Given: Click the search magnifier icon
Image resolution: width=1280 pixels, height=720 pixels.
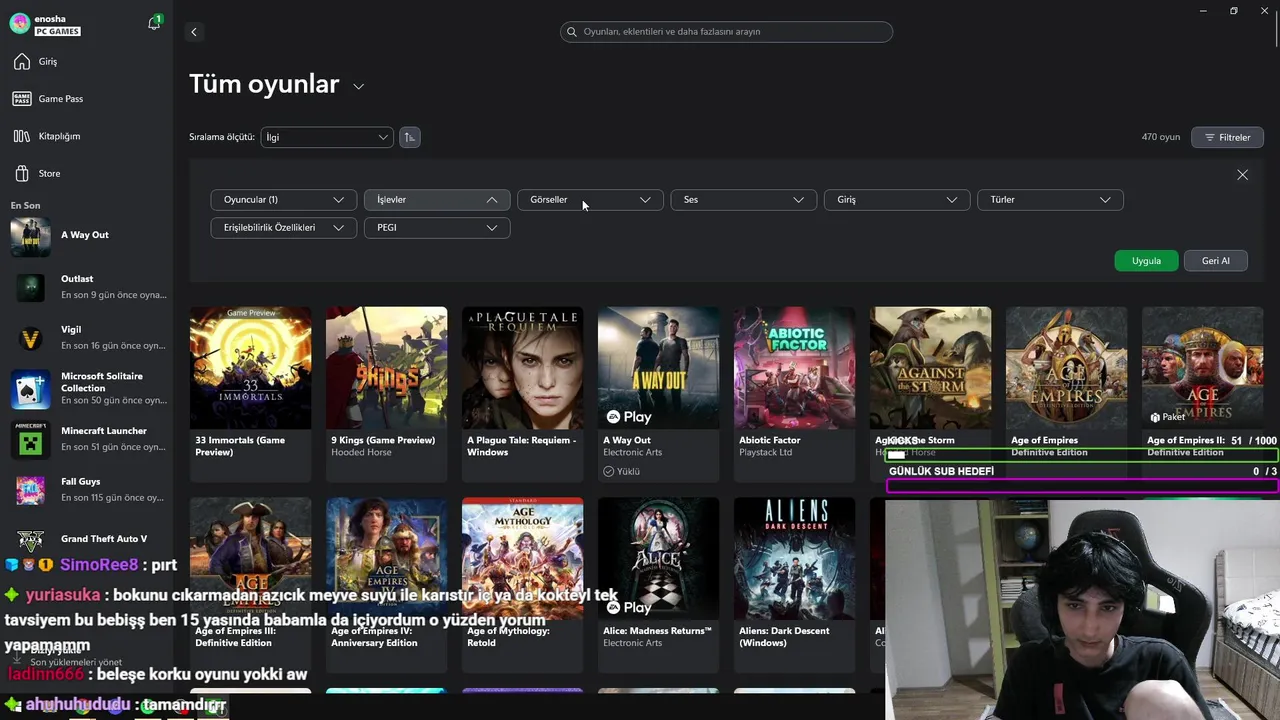Looking at the screenshot, I should point(572,32).
